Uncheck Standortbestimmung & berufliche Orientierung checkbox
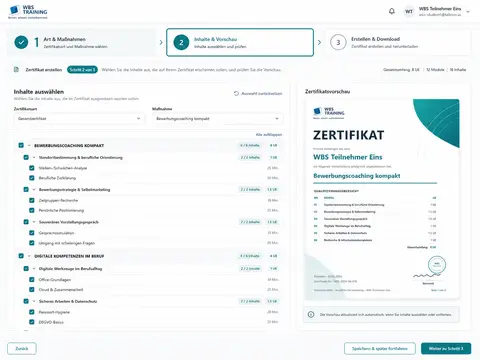This screenshot has width=480, height=360. point(26,157)
